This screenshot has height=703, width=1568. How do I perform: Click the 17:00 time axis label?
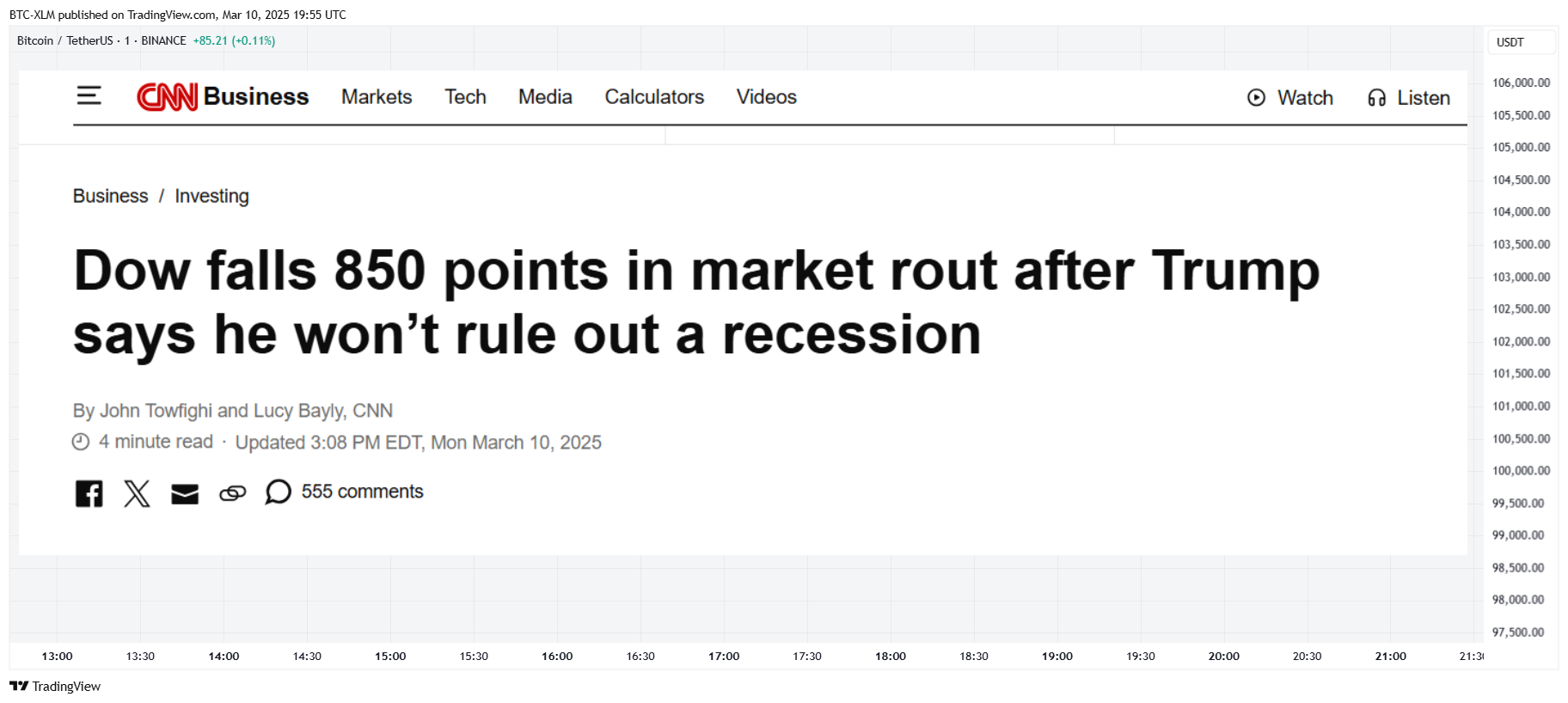(x=724, y=656)
